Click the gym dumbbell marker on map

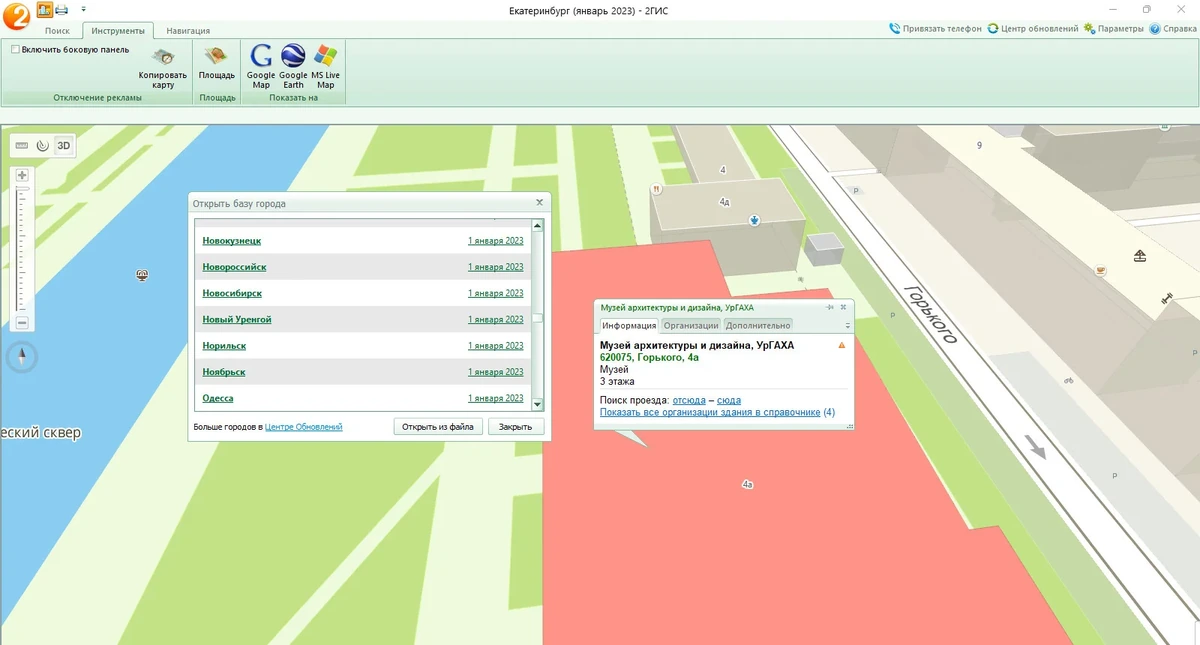[1166, 298]
